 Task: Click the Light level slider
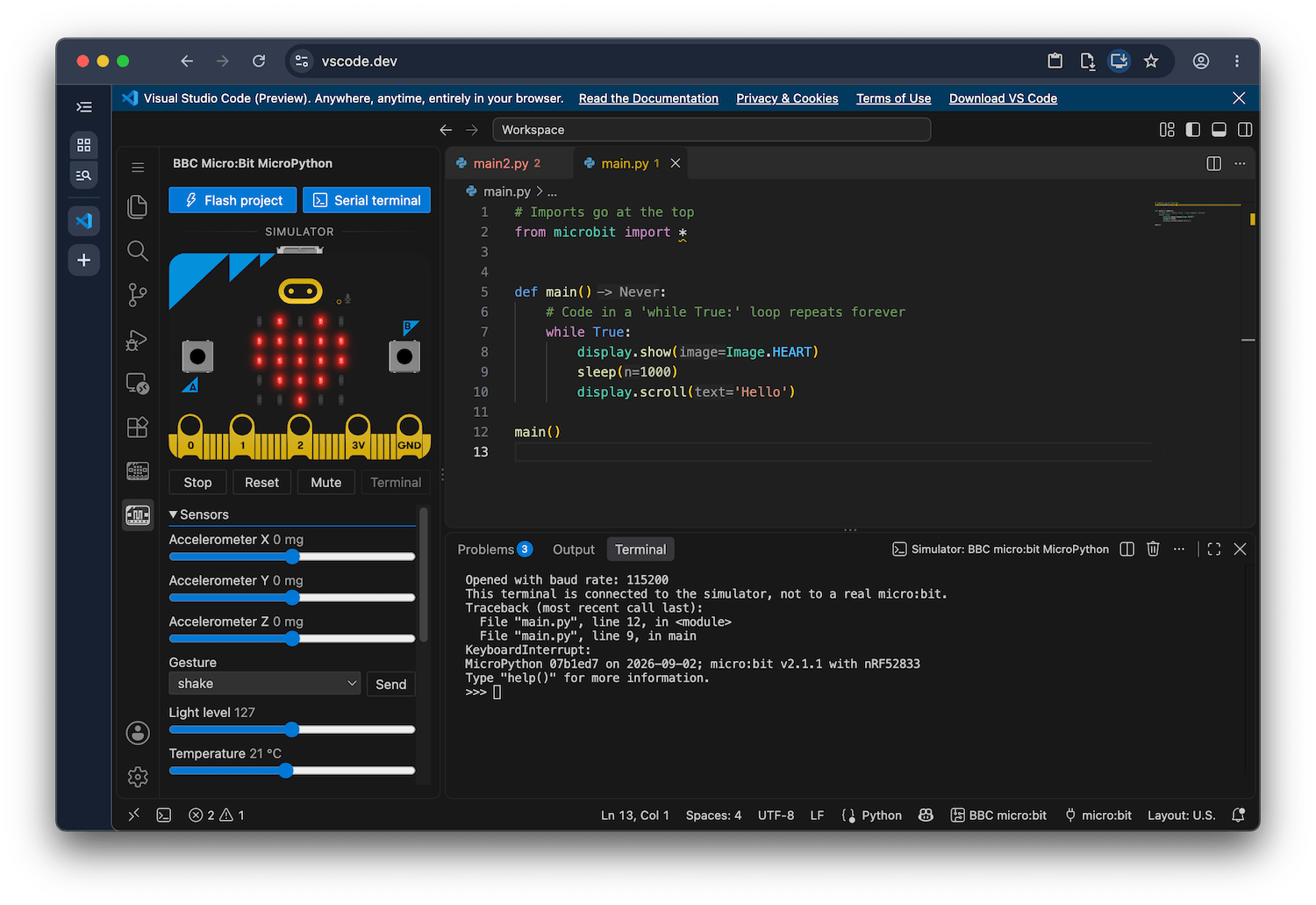[291, 729]
